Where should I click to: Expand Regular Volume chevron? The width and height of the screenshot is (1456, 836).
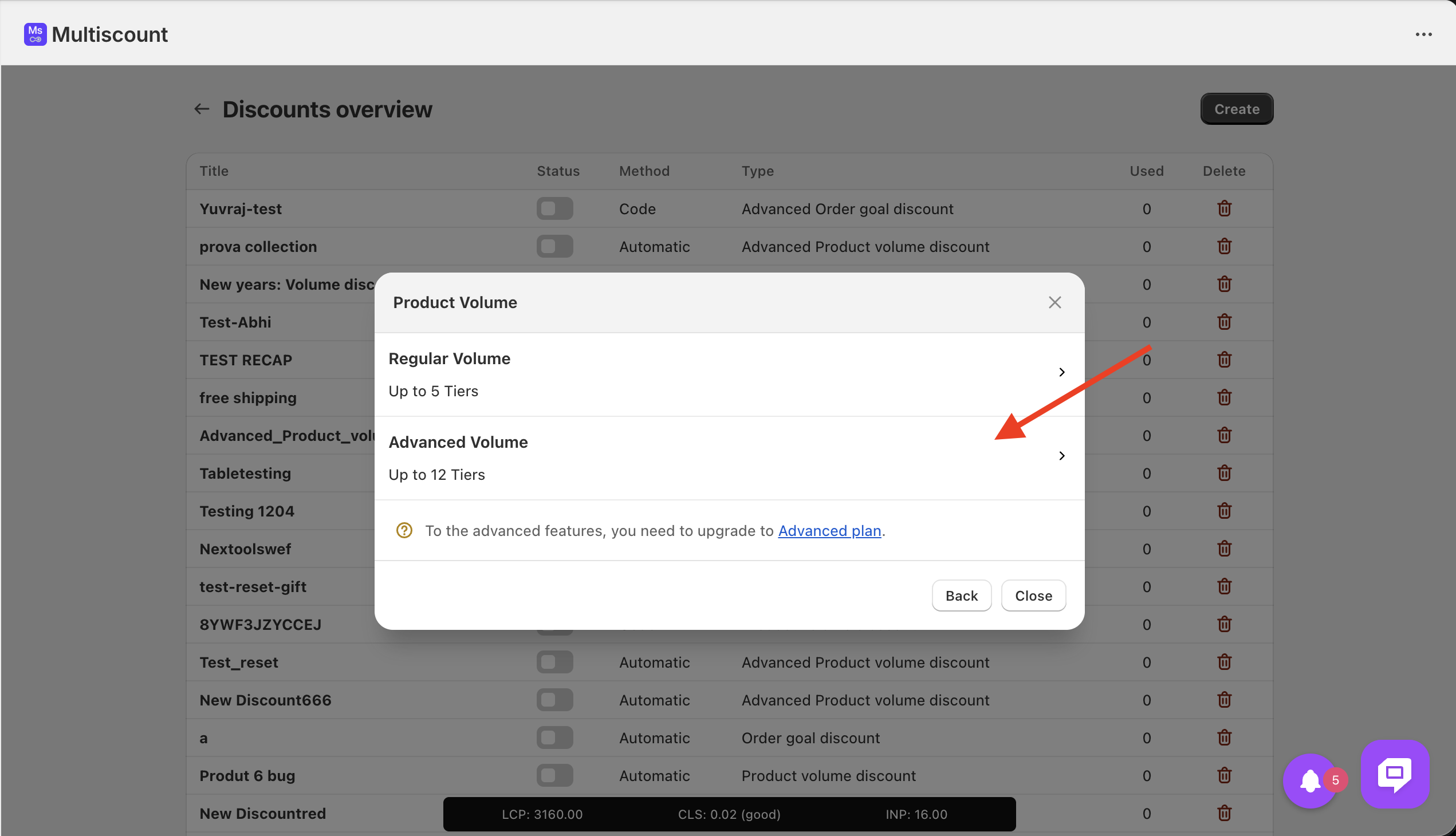(1061, 372)
